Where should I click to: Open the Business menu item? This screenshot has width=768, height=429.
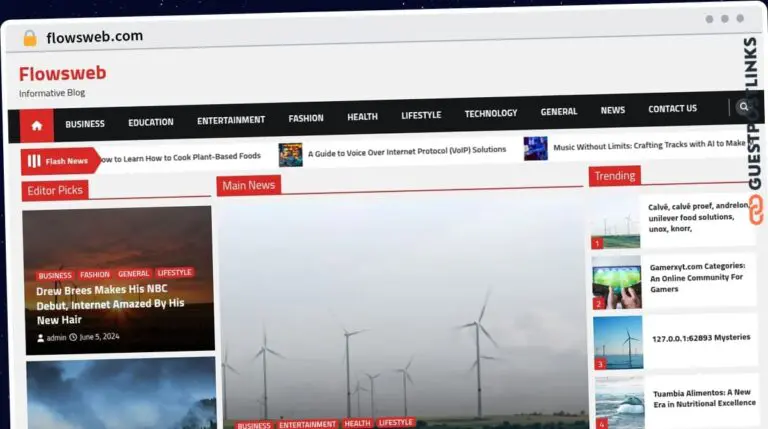pos(85,123)
